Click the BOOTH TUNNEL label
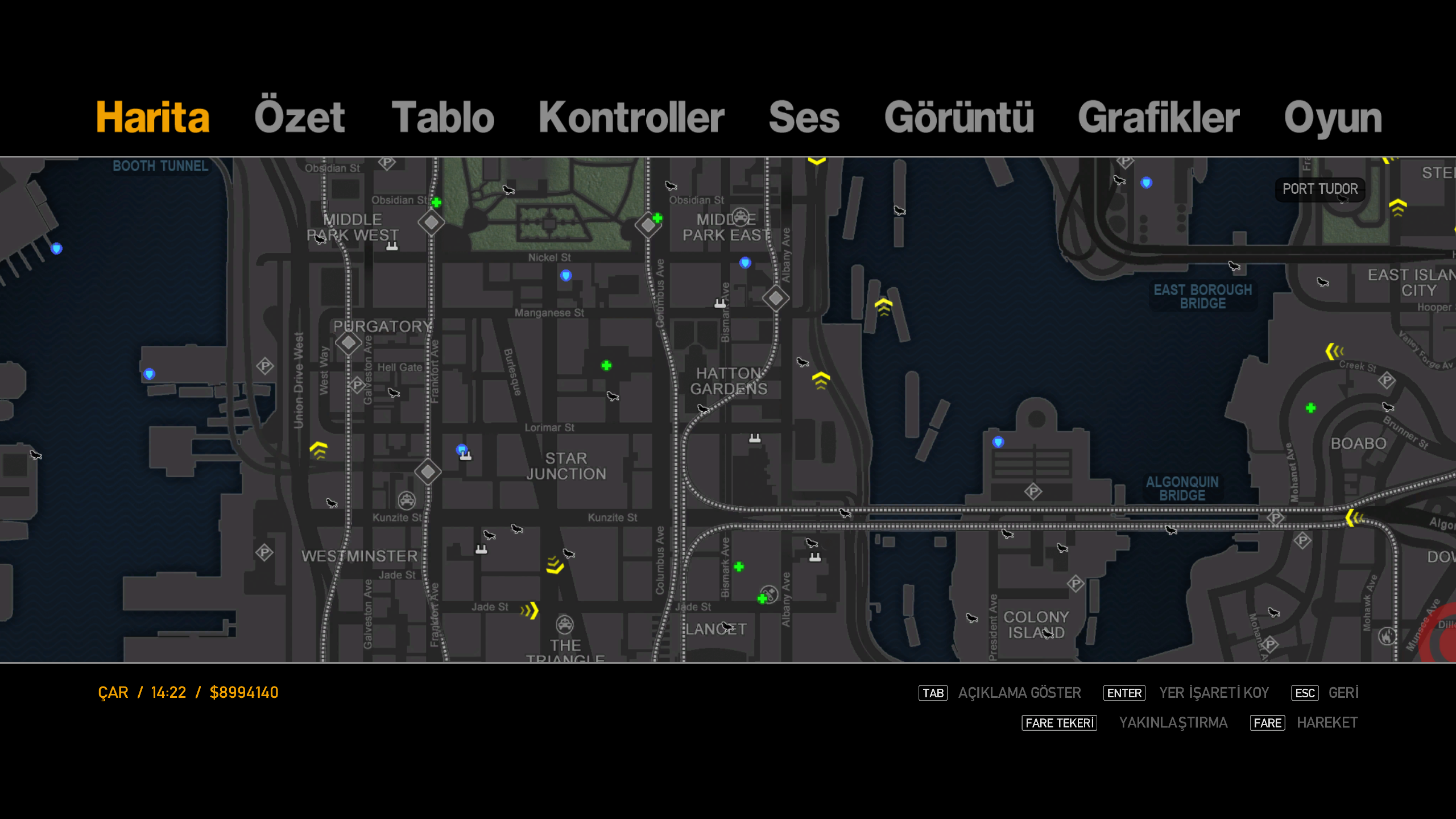 click(160, 166)
